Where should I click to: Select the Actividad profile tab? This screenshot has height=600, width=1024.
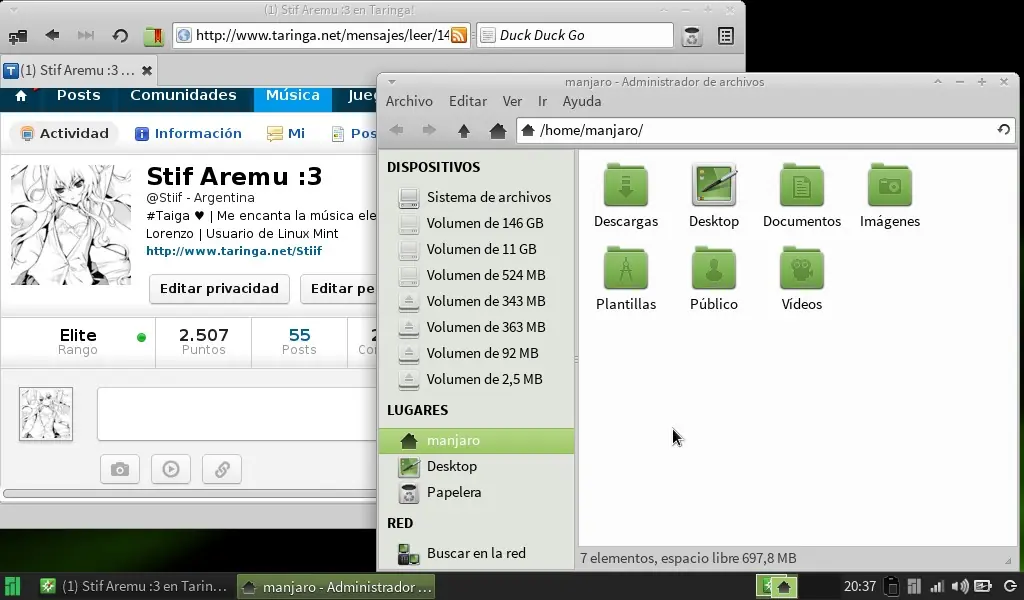[x=65, y=133]
